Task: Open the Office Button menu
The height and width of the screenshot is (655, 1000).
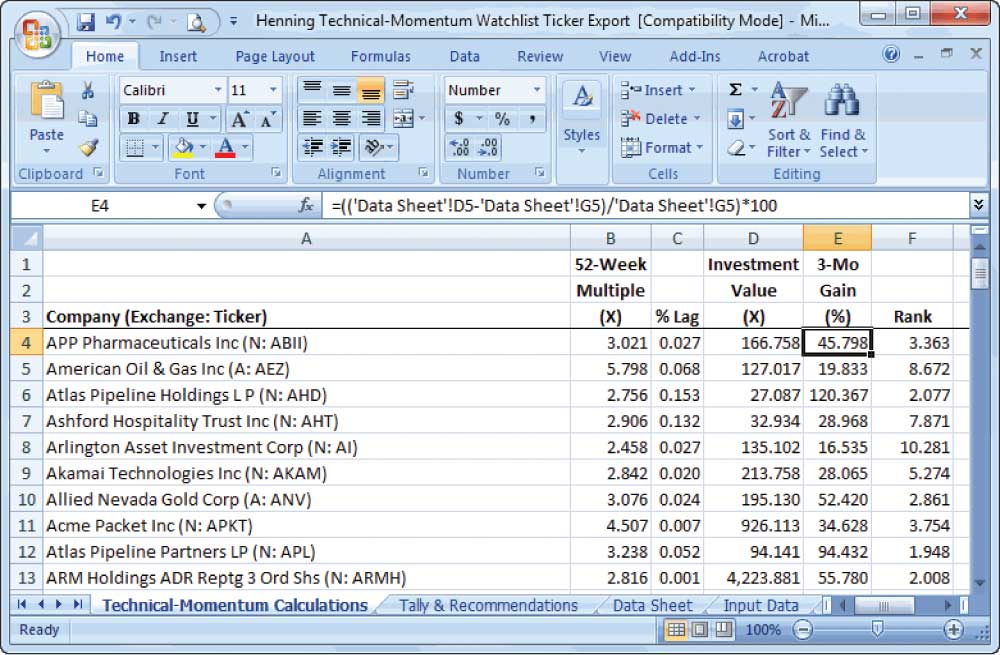Action: point(38,37)
